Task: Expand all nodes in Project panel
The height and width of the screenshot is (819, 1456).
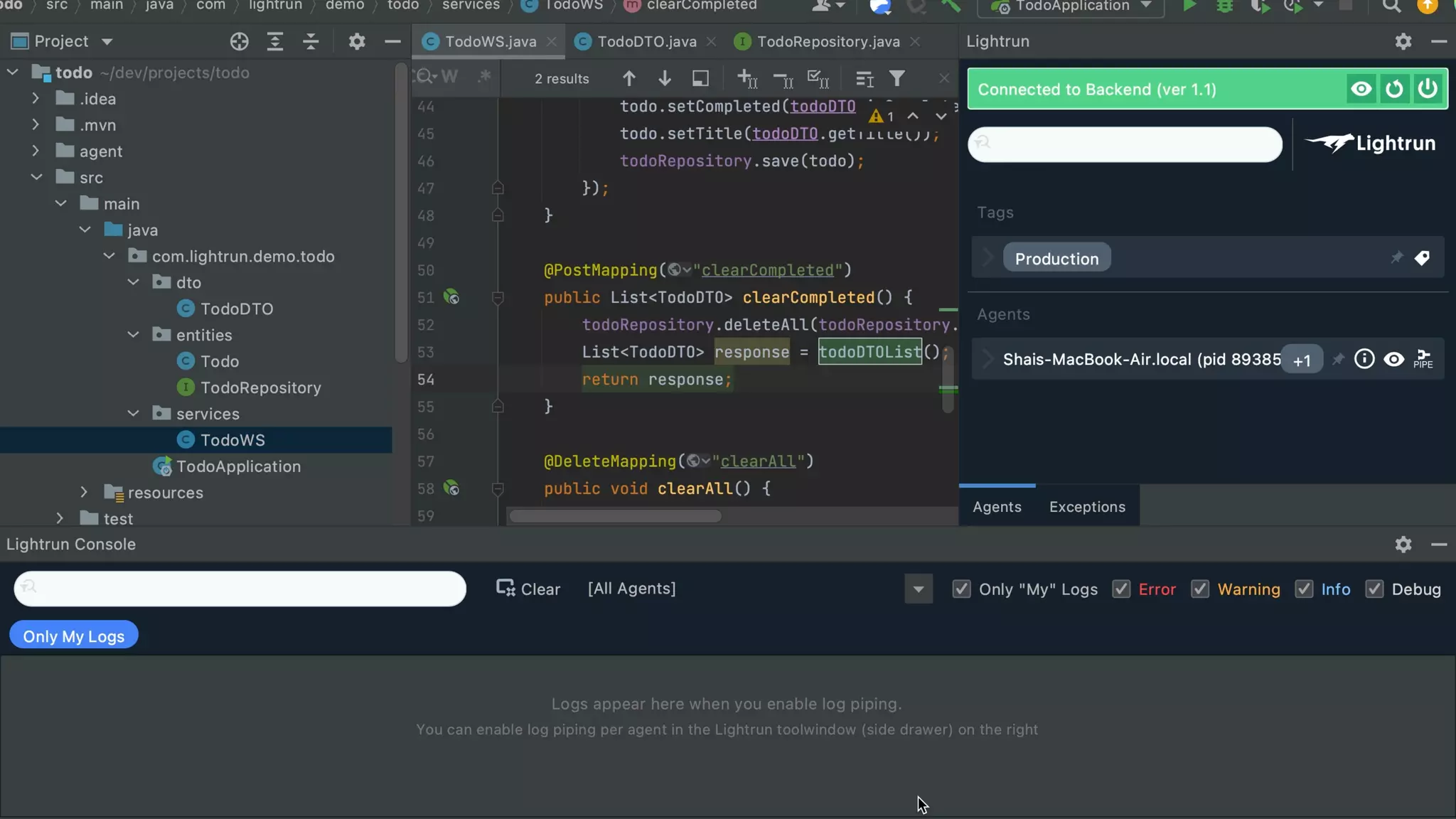Action: click(275, 41)
